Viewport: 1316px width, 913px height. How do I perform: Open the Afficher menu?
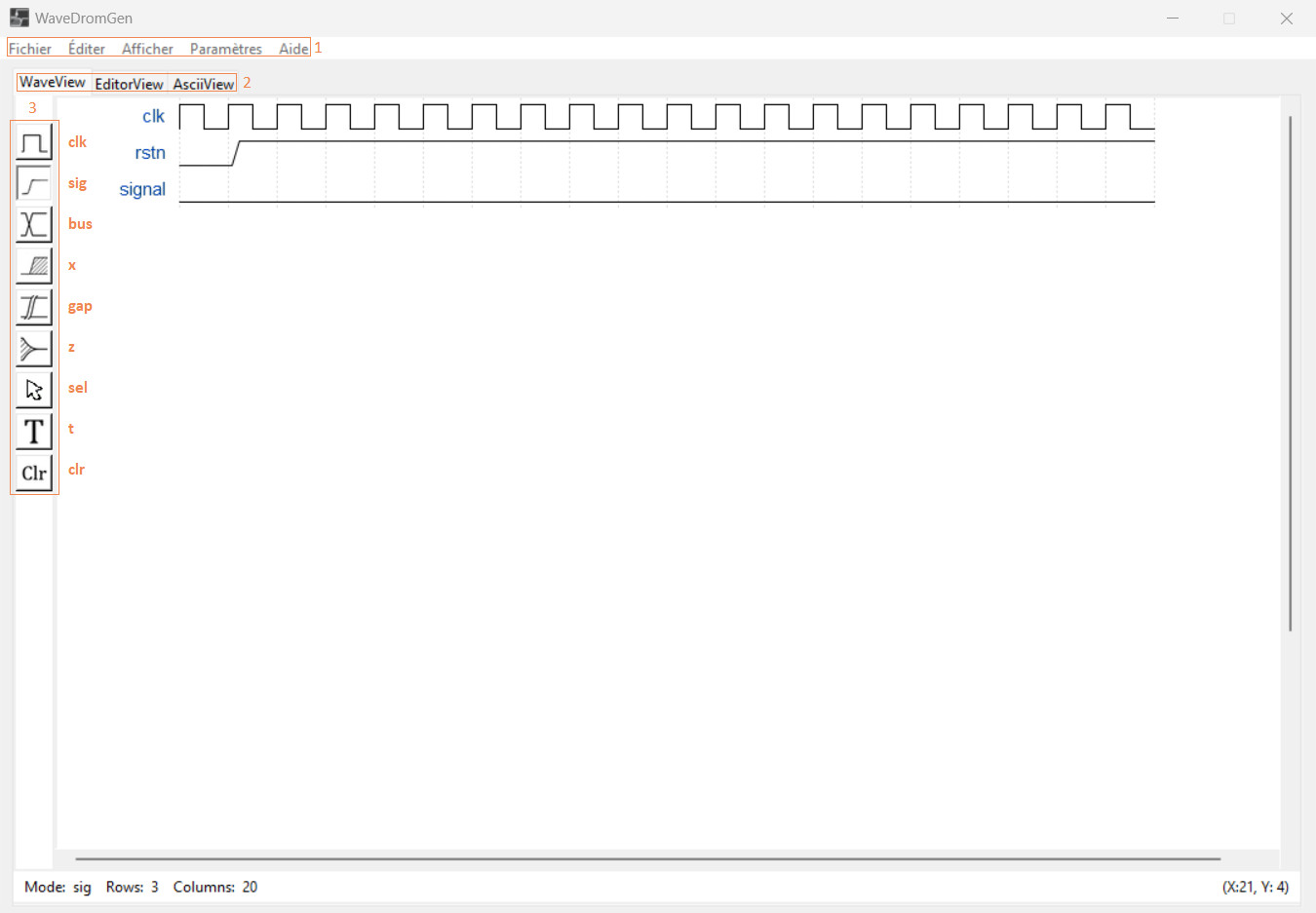tap(147, 49)
